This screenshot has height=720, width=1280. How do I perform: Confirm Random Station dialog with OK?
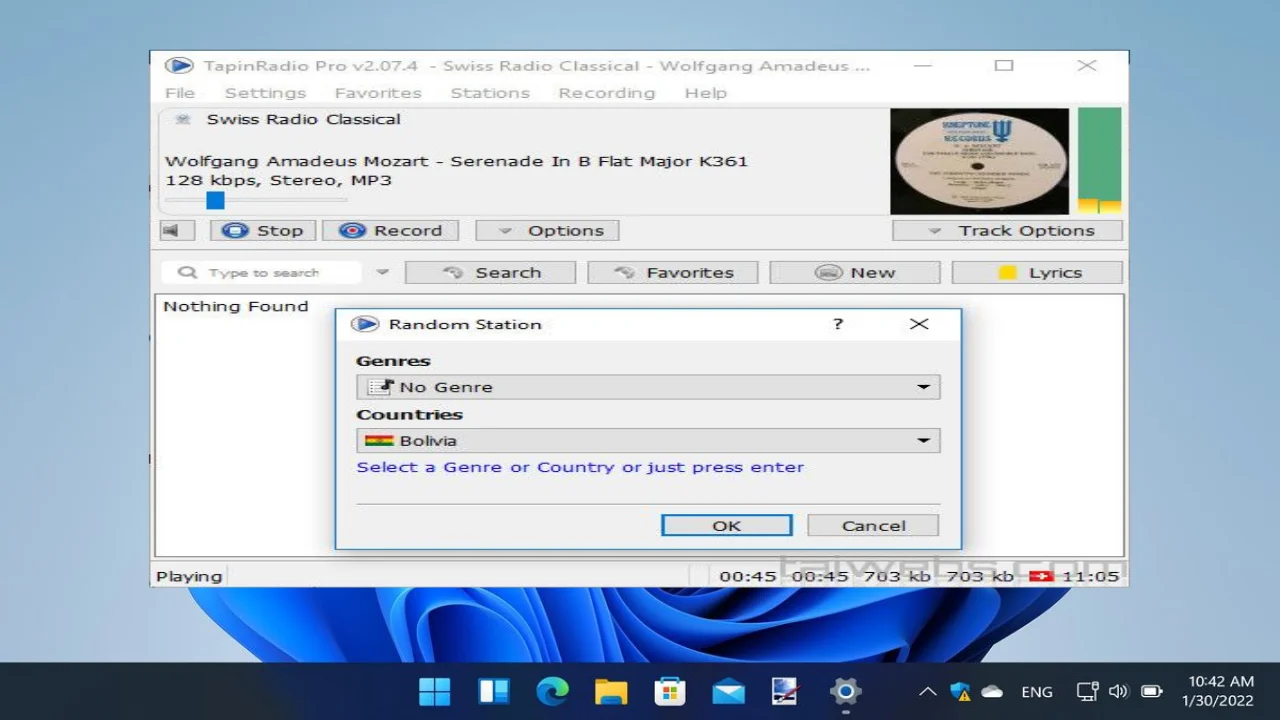point(727,526)
